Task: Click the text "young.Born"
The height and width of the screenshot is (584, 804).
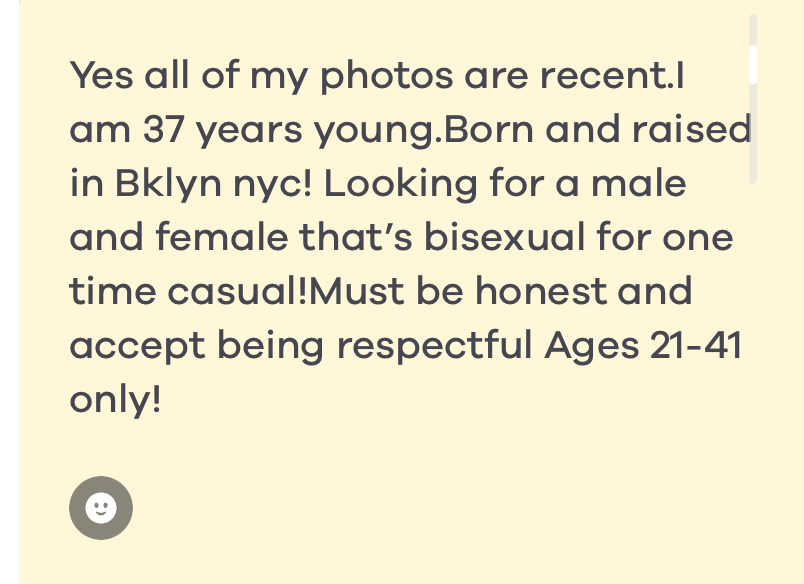Action: click(424, 130)
